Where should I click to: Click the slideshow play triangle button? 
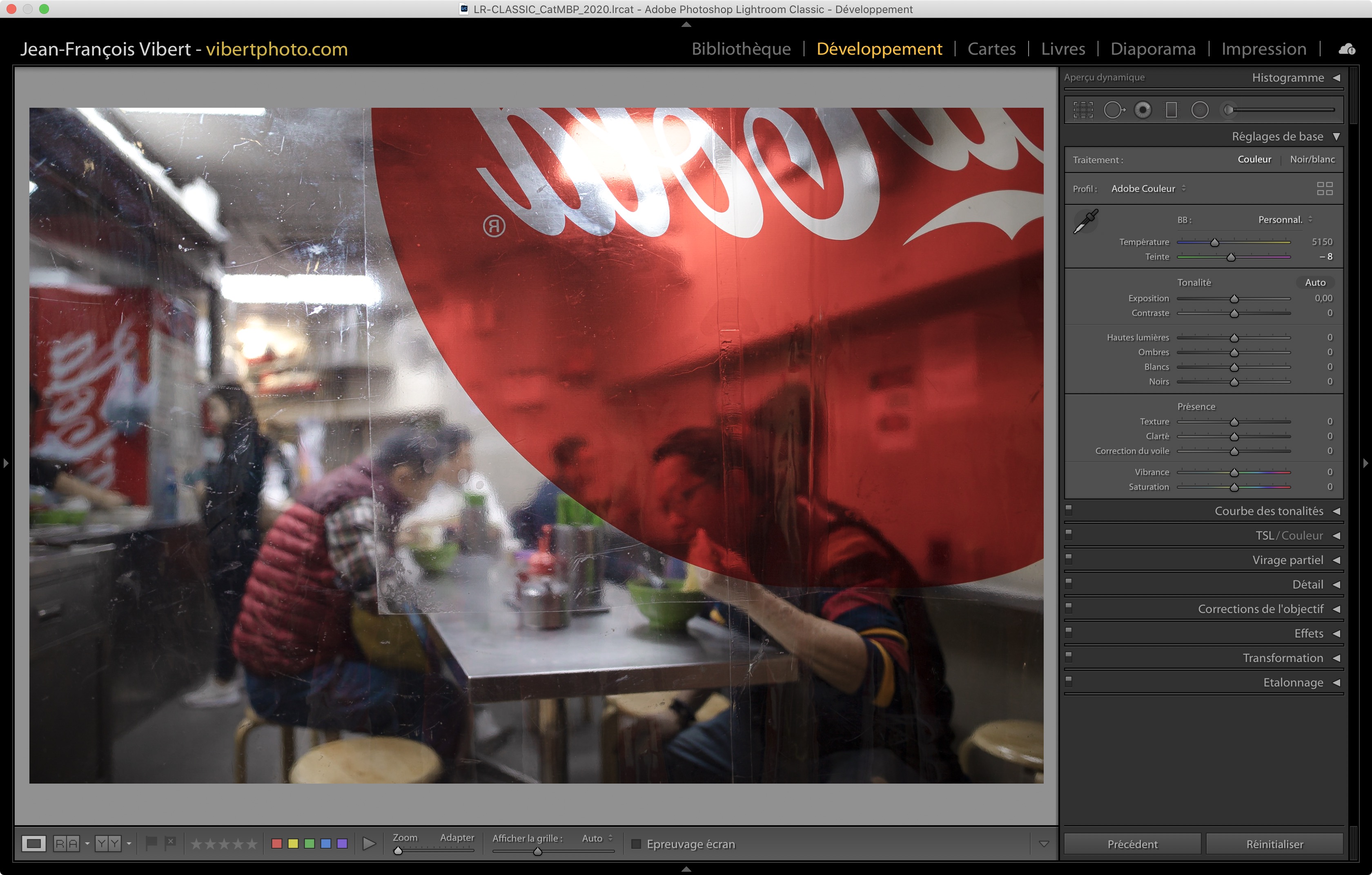point(369,844)
